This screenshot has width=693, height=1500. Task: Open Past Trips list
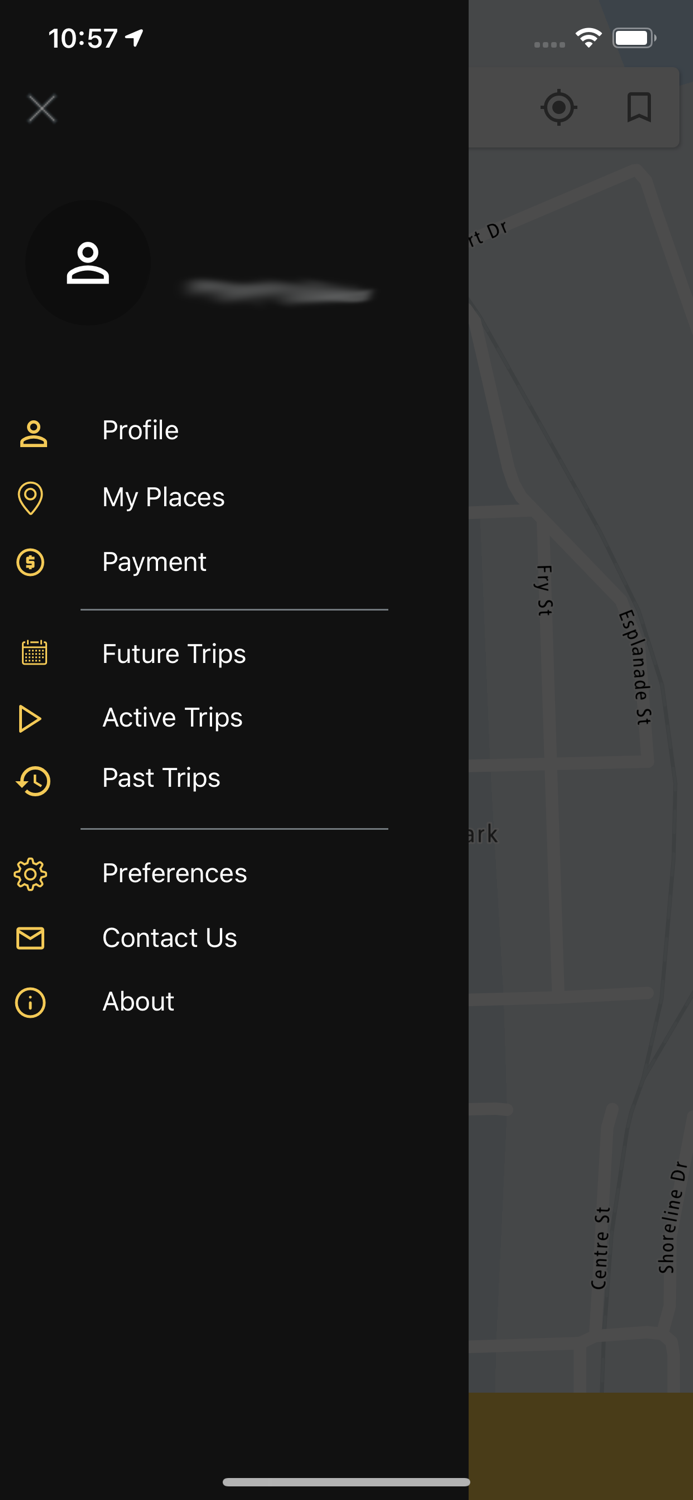161,778
